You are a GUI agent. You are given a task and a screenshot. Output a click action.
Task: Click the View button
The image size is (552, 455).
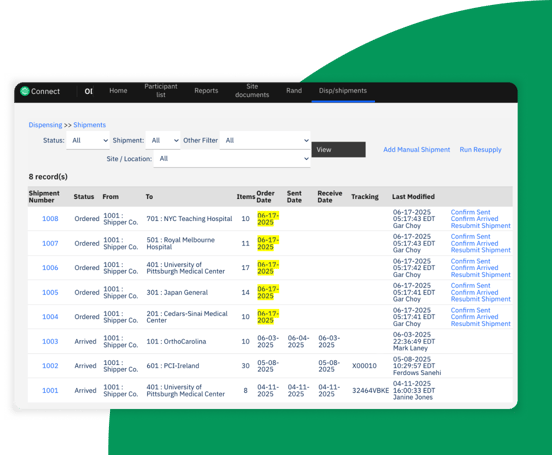click(338, 150)
